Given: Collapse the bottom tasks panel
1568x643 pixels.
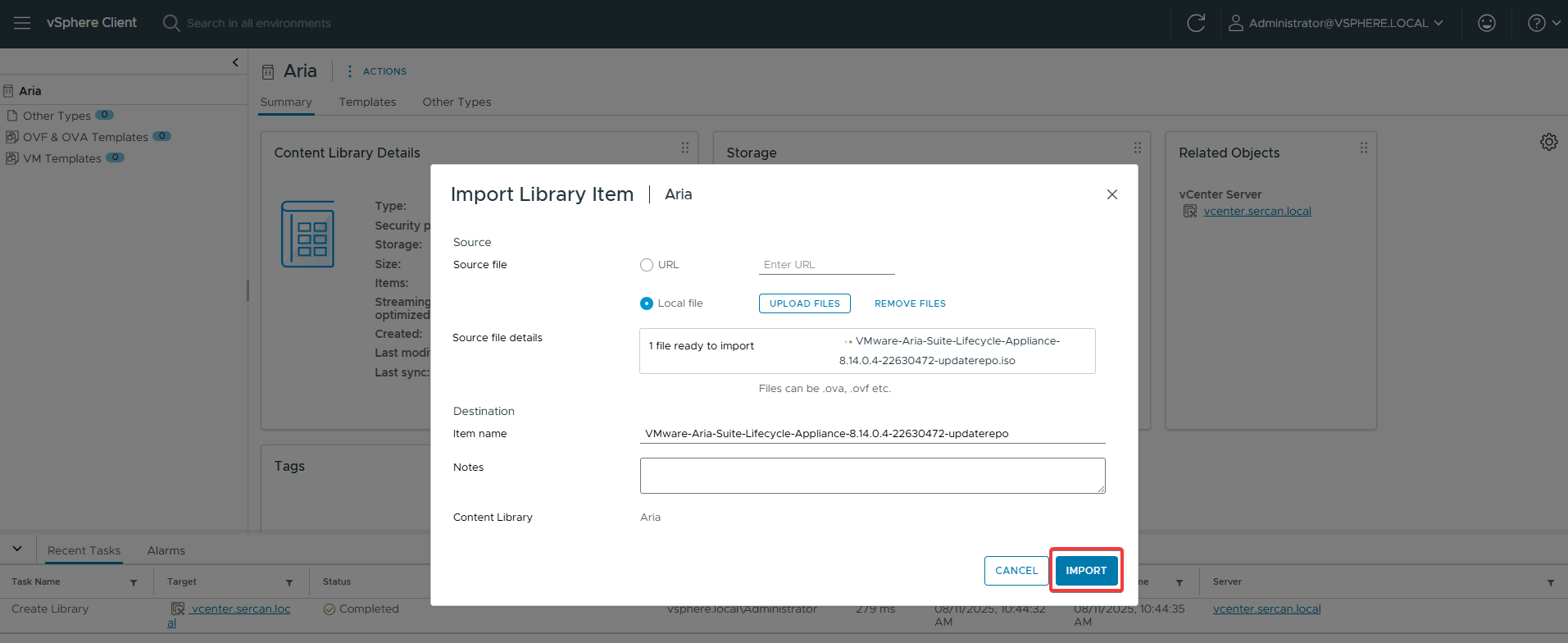Looking at the screenshot, I should tap(17, 549).
